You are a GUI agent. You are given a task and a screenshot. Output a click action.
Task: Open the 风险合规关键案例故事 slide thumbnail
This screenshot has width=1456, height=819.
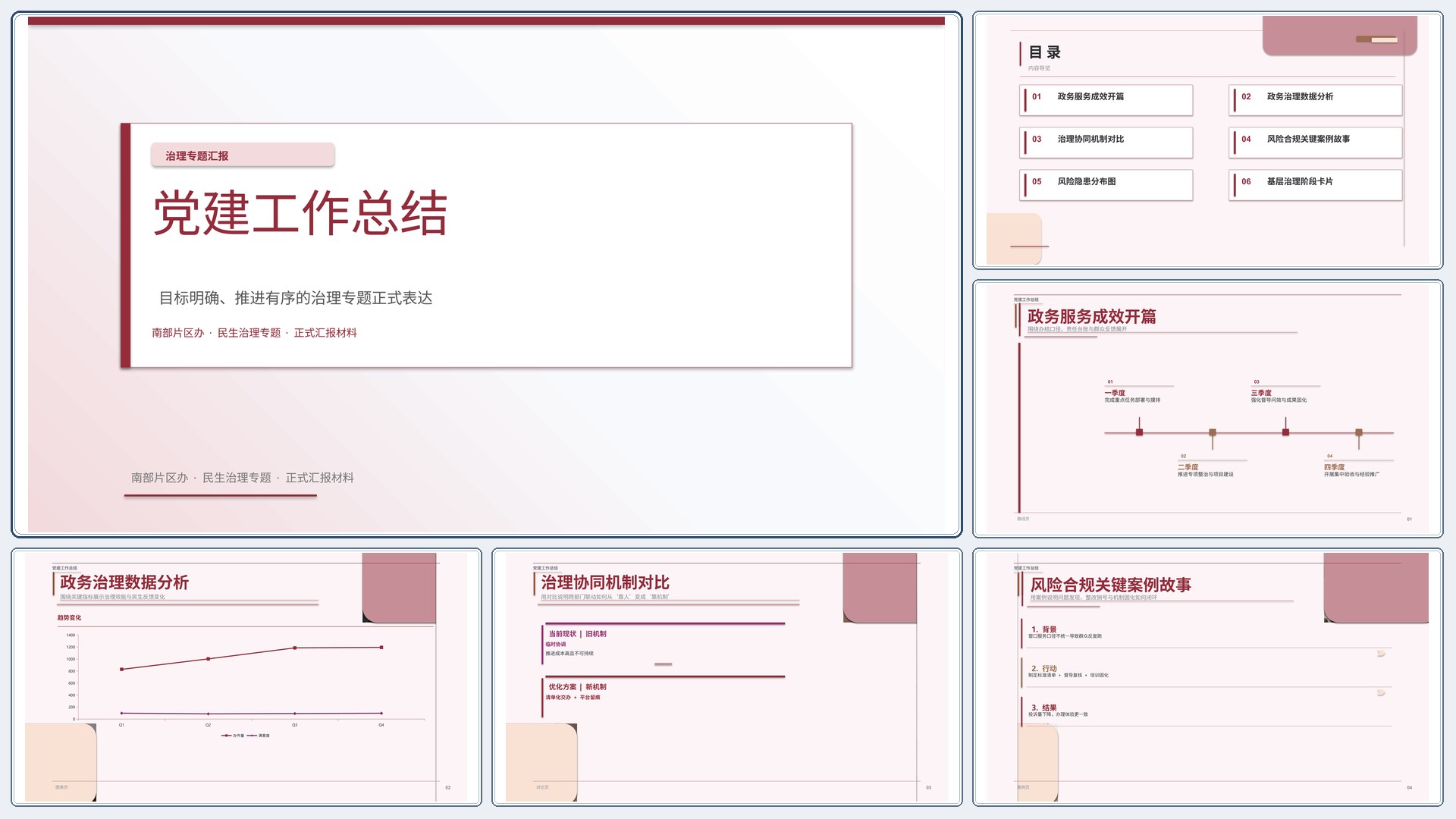(x=1207, y=677)
